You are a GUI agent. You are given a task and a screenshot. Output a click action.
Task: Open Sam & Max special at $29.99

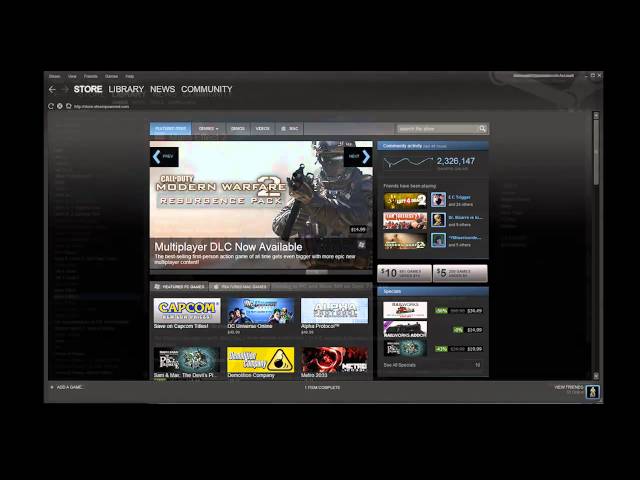pos(405,348)
